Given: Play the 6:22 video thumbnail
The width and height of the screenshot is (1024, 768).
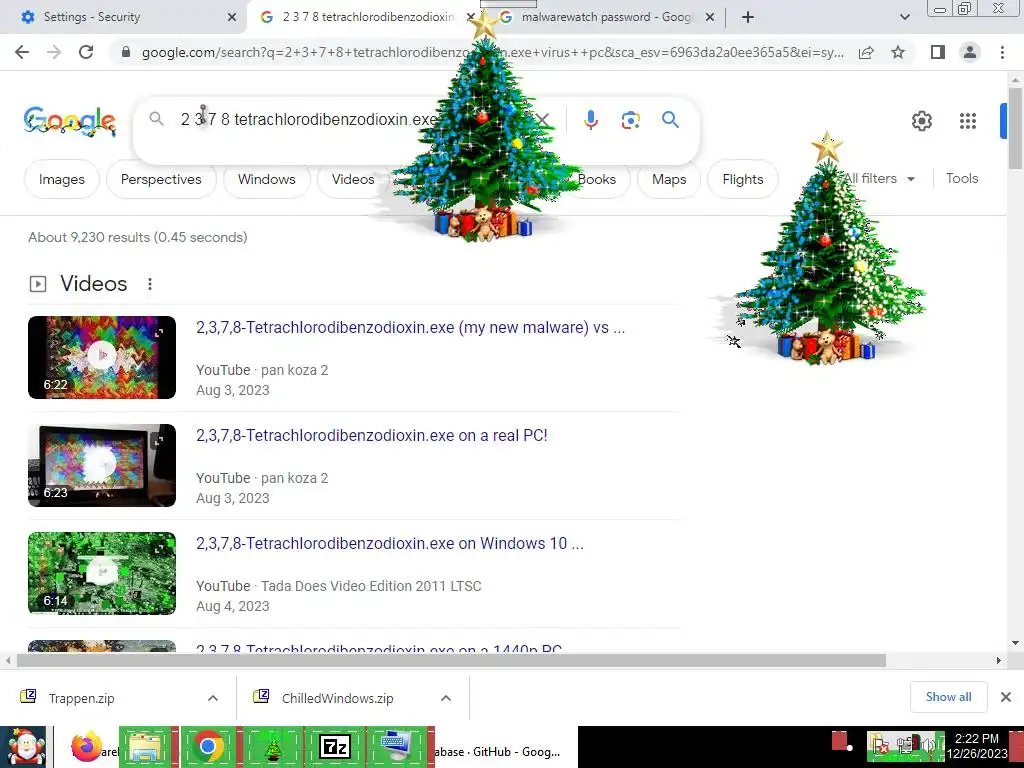Looking at the screenshot, I should coord(102,357).
